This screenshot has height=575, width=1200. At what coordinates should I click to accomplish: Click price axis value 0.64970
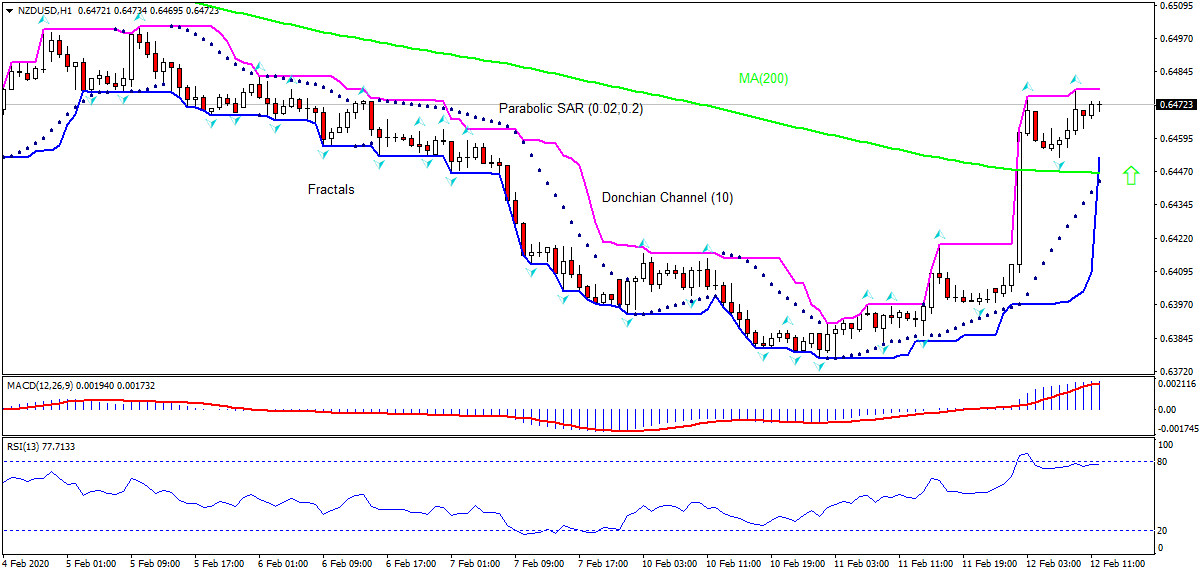(1176, 39)
